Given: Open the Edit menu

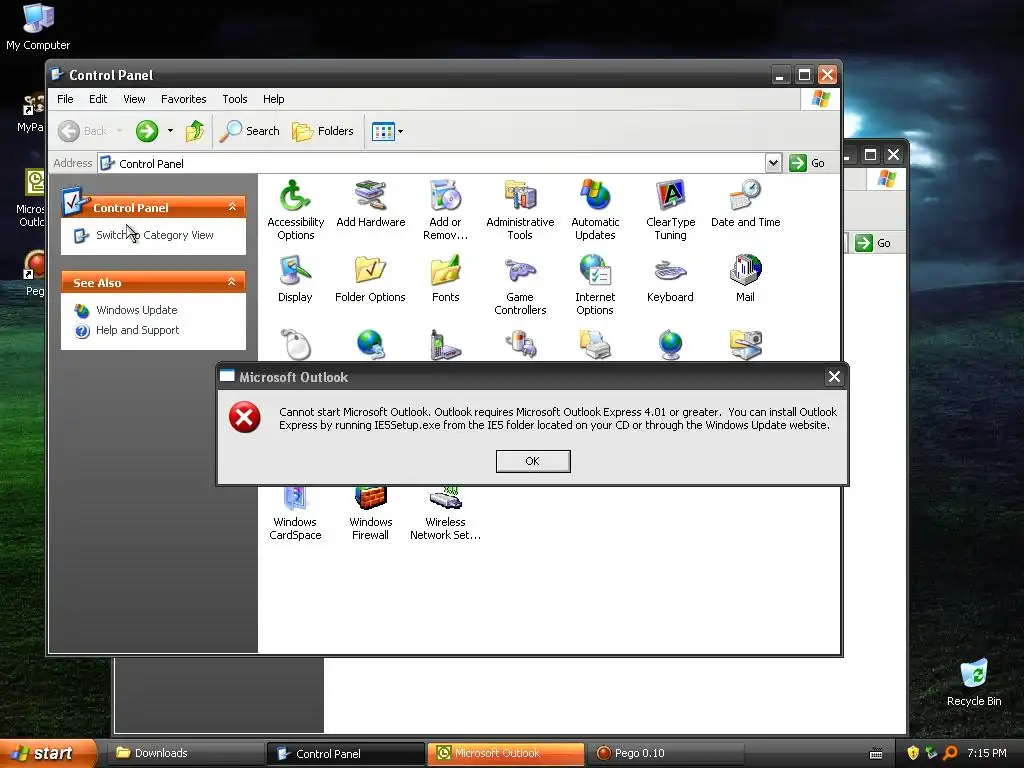Looking at the screenshot, I should pos(98,99).
